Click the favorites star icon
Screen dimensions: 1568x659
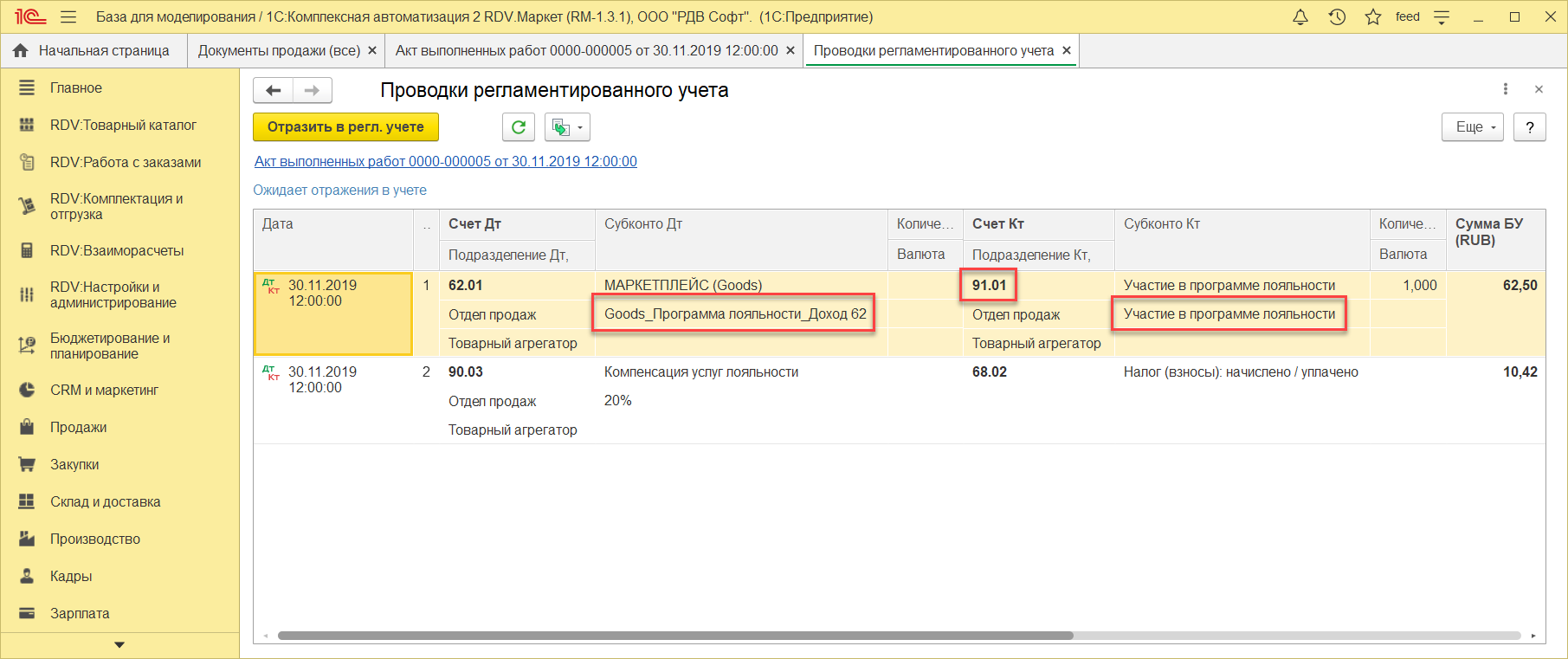(1372, 17)
